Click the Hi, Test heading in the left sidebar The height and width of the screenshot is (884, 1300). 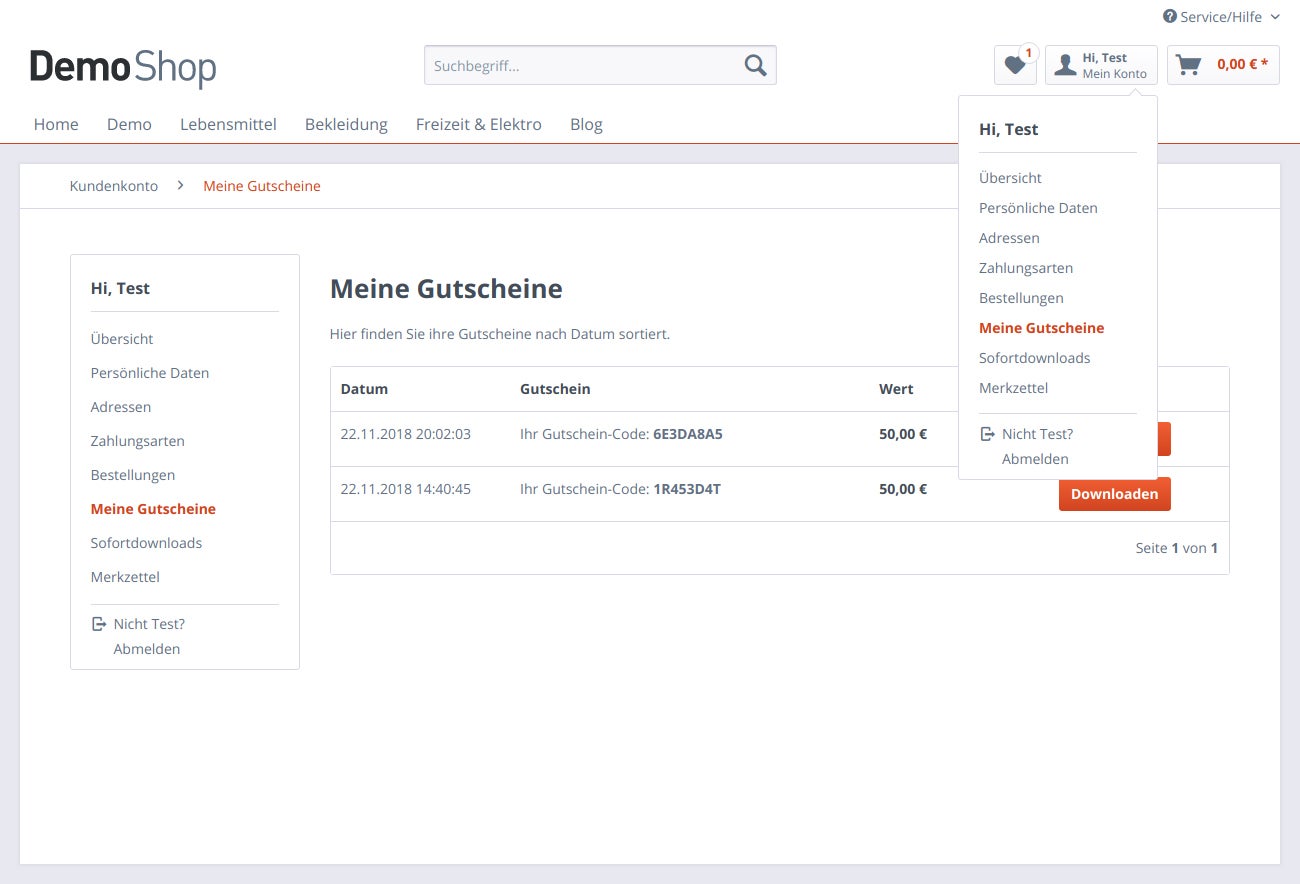pos(120,288)
